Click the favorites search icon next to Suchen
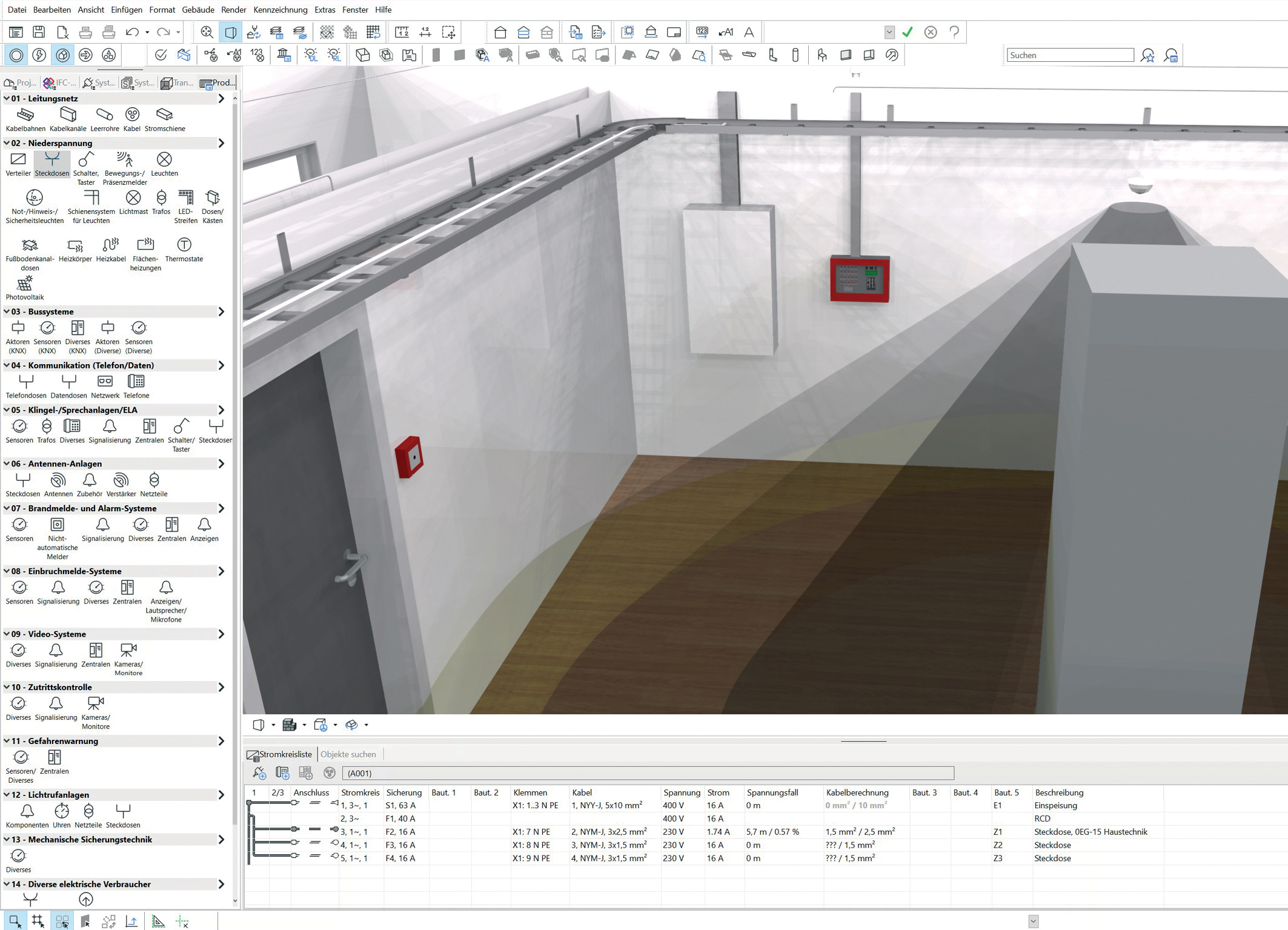The height and width of the screenshot is (930, 1288). click(1147, 55)
